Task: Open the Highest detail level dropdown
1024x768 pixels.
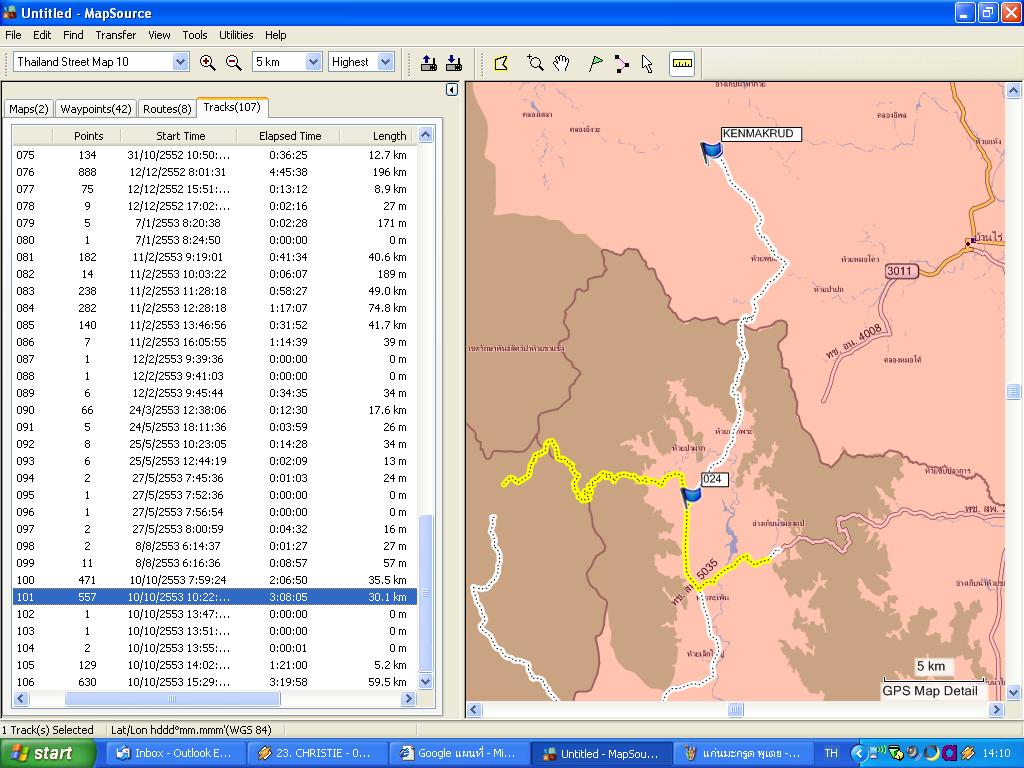Action: 386,62
